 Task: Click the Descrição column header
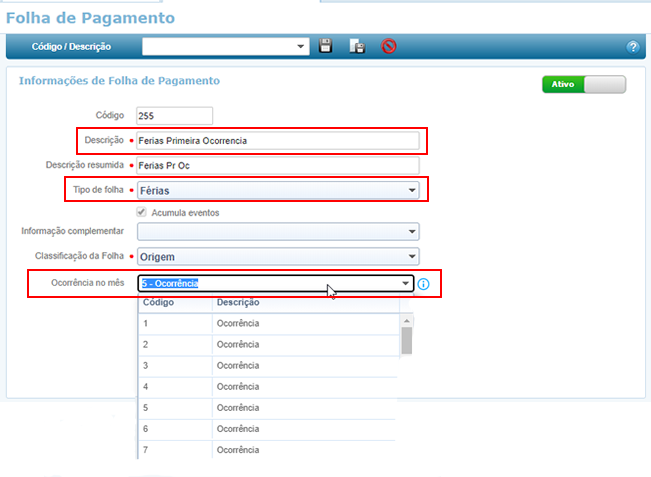click(x=237, y=302)
